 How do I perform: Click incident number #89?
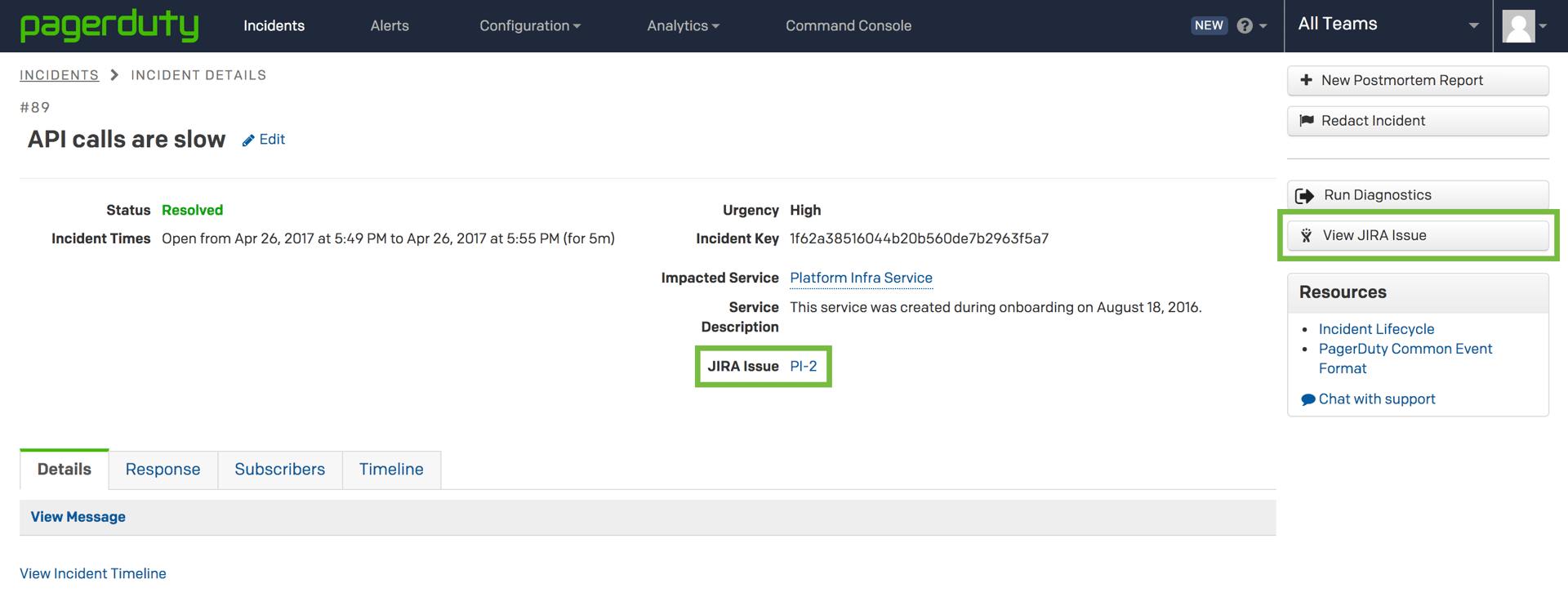click(35, 108)
